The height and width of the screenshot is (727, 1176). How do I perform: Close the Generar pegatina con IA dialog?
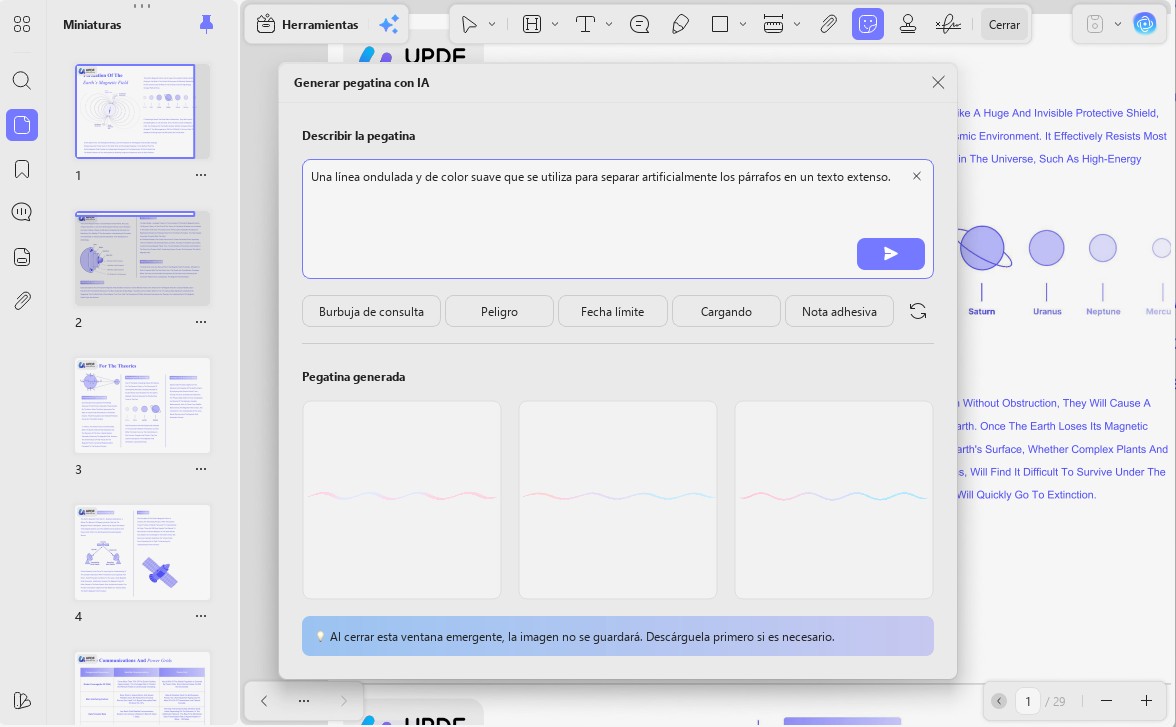(x=938, y=83)
